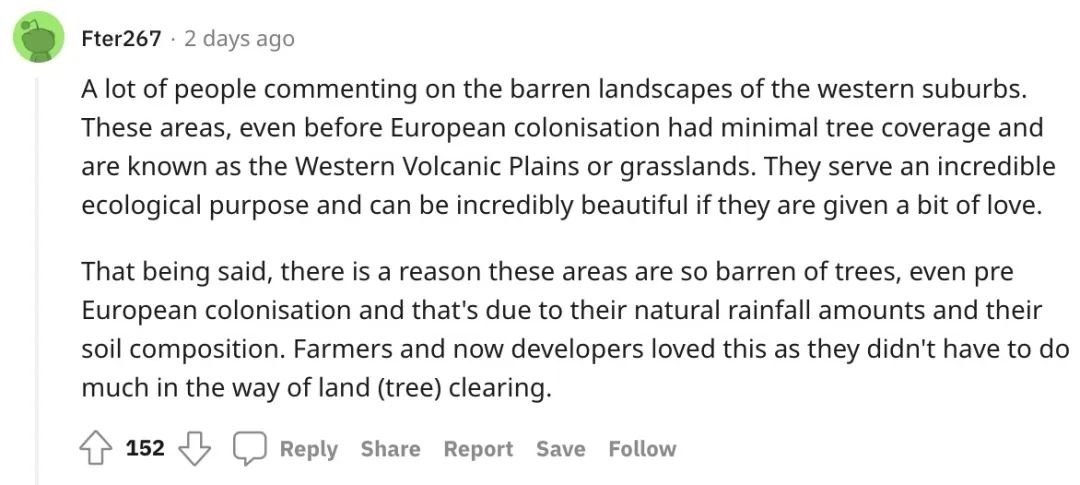Click the speech bubble comment icon
Screen dimensions: 1080x485
249,448
